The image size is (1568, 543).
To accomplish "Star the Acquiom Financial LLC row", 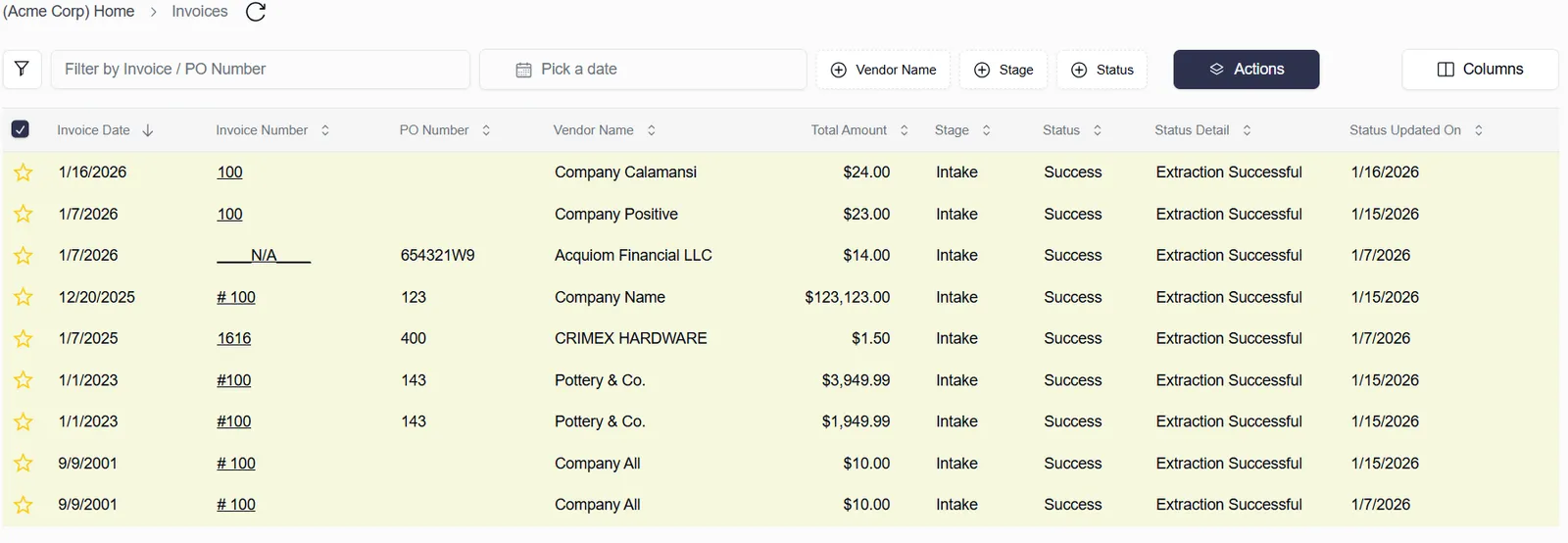I will (24, 256).
